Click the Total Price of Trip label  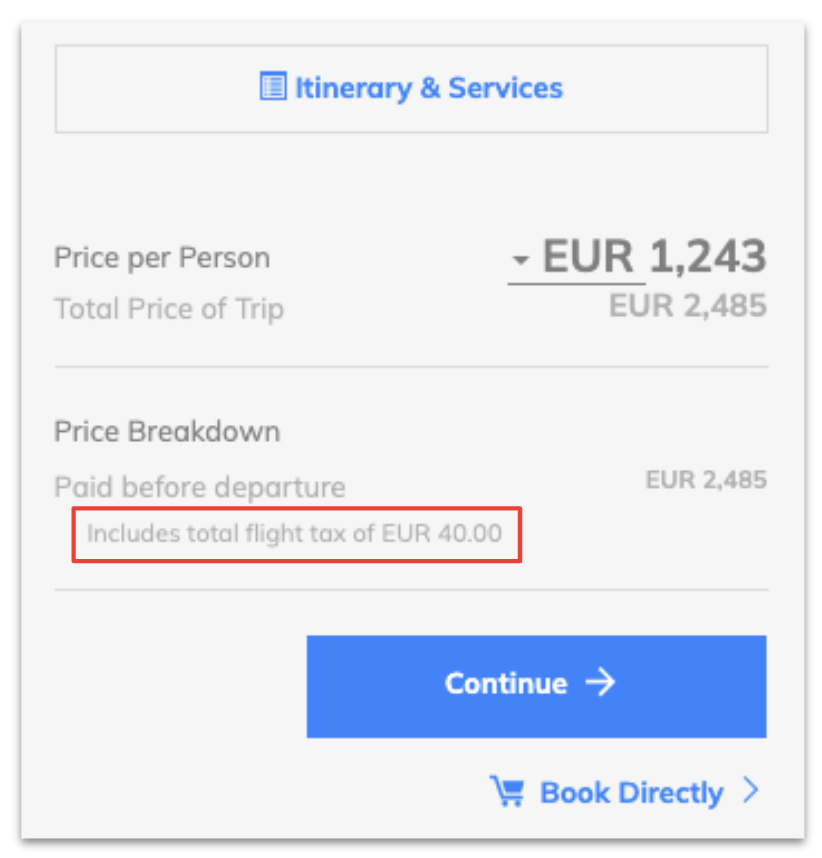coord(169,309)
